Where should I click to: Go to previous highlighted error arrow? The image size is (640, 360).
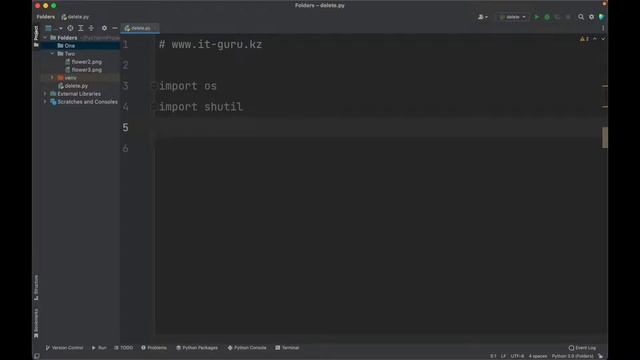pos(595,39)
